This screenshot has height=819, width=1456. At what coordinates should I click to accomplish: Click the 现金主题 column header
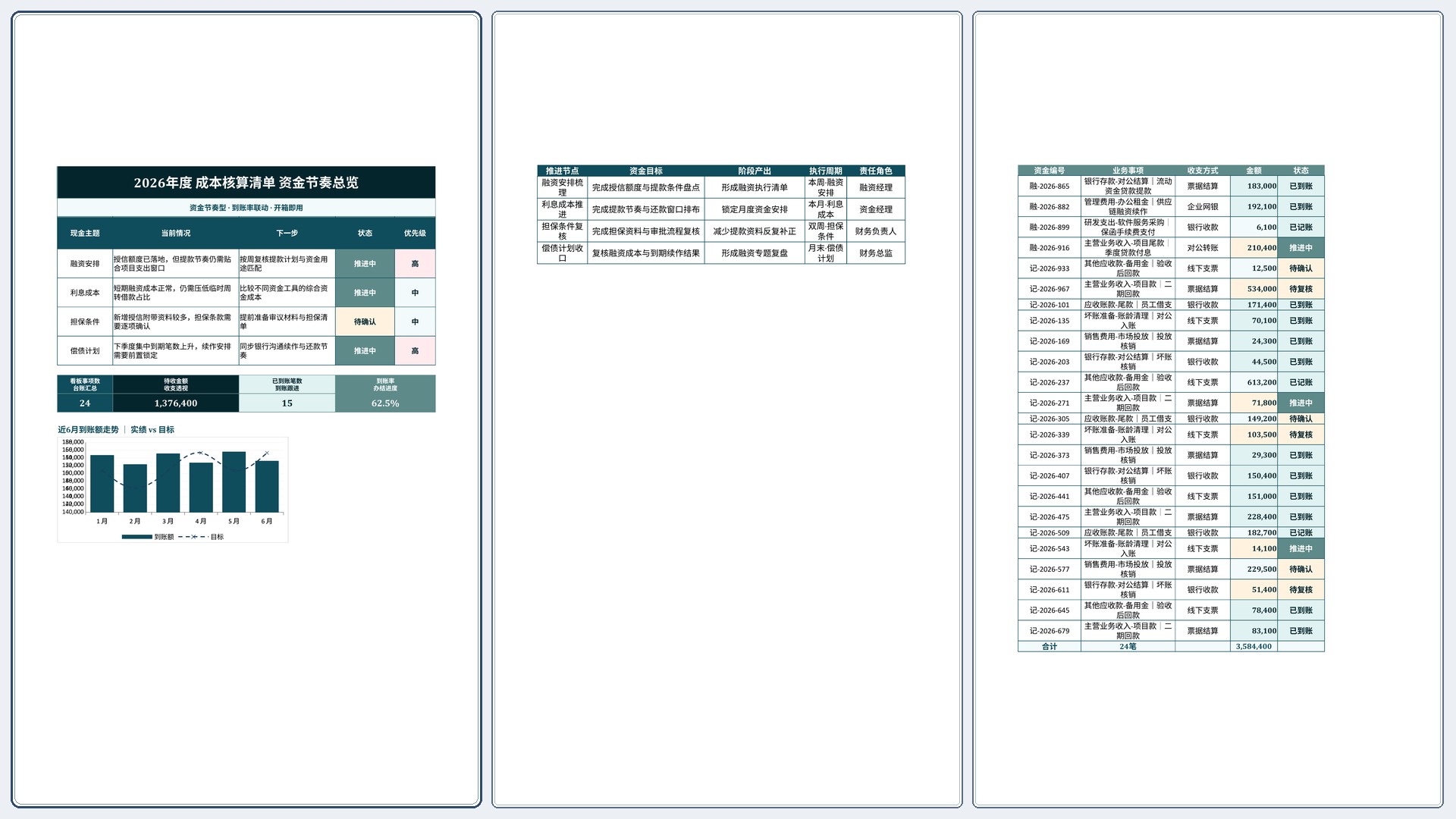coord(85,234)
